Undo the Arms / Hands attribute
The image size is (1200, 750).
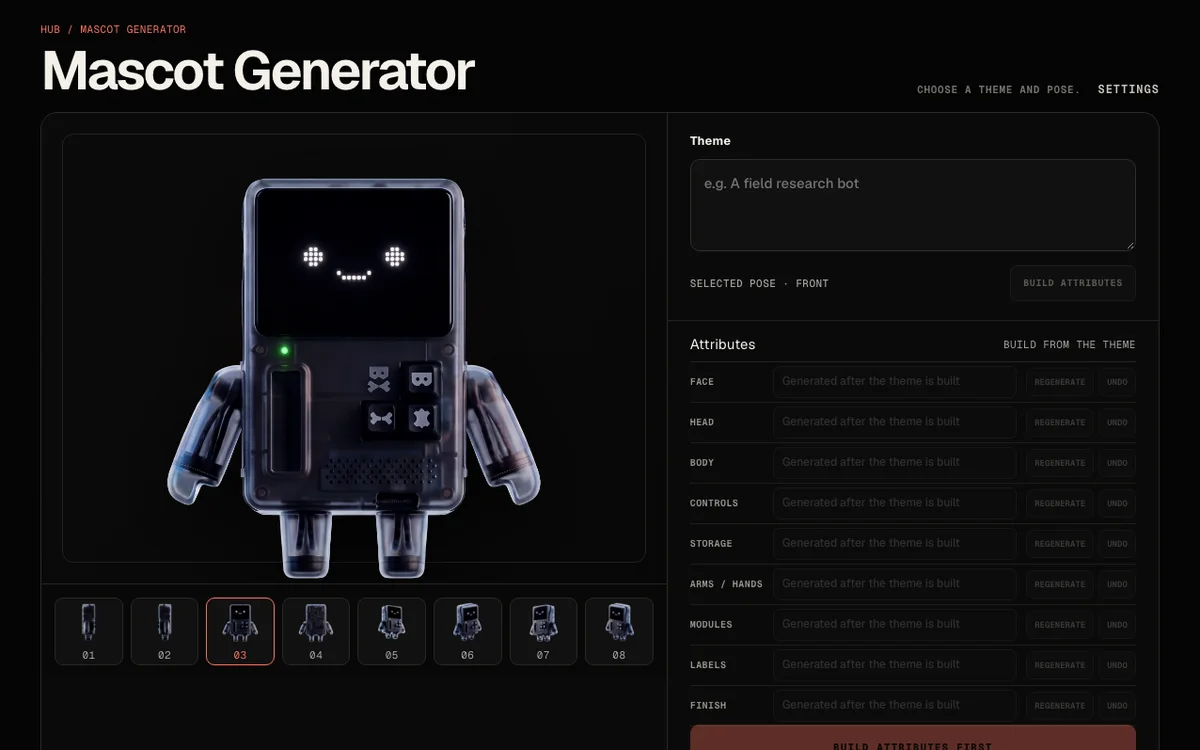pos(1117,584)
